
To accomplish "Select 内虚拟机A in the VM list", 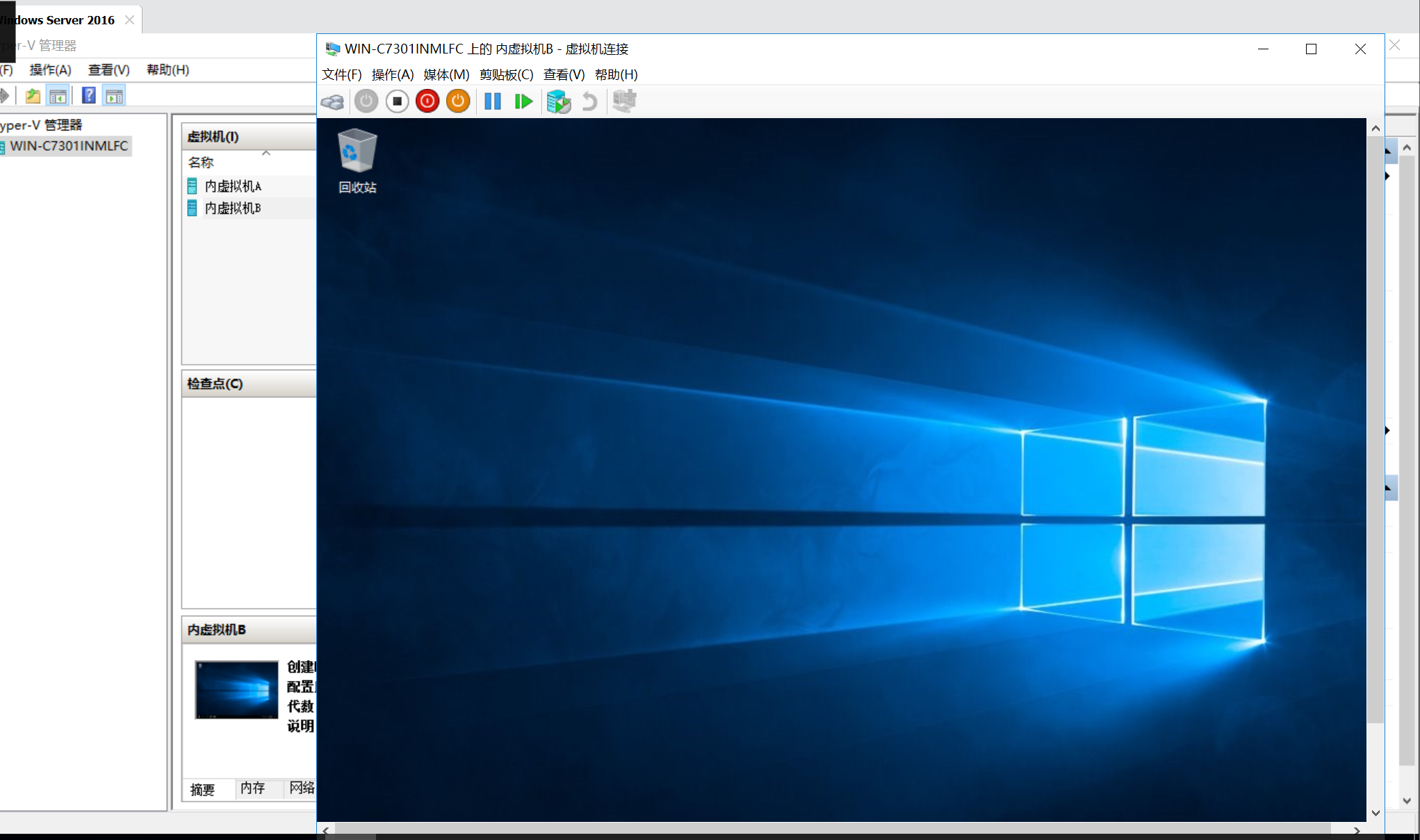I will click(233, 186).
